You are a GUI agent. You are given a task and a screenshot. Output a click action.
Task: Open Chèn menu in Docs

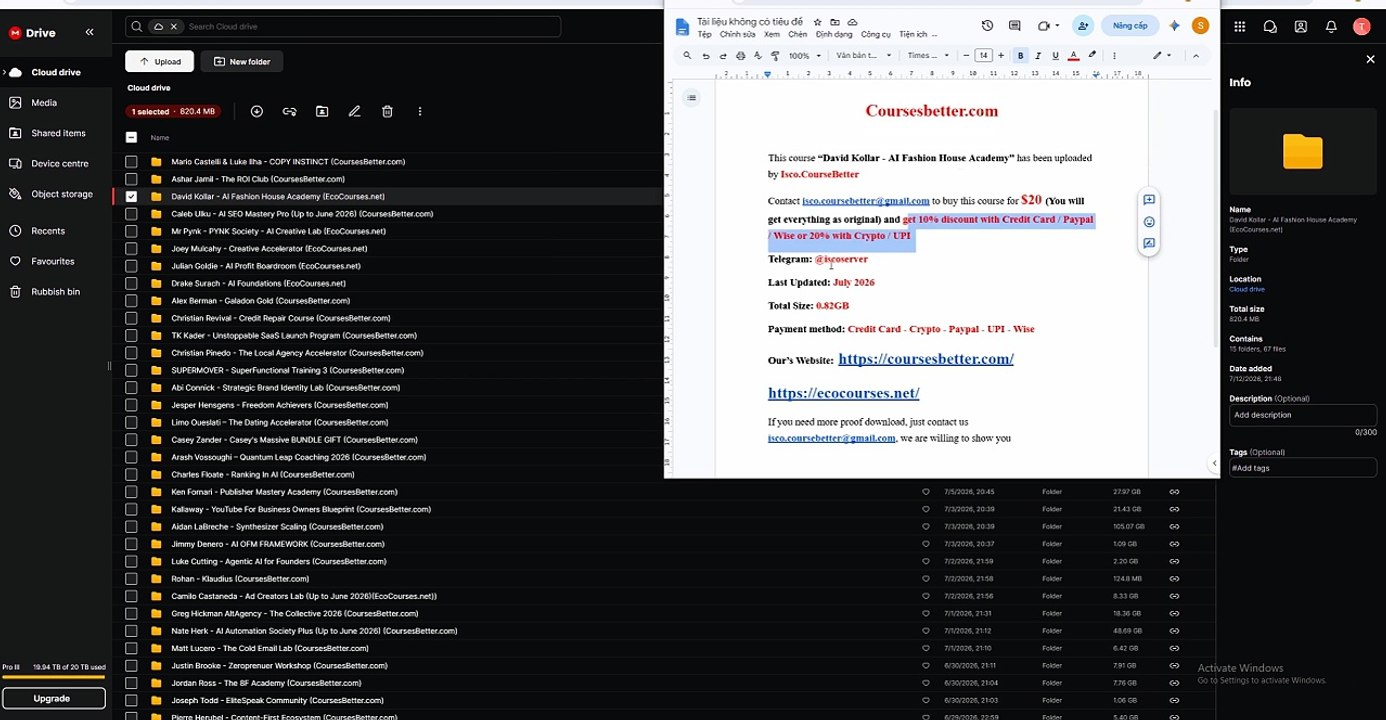click(797, 35)
